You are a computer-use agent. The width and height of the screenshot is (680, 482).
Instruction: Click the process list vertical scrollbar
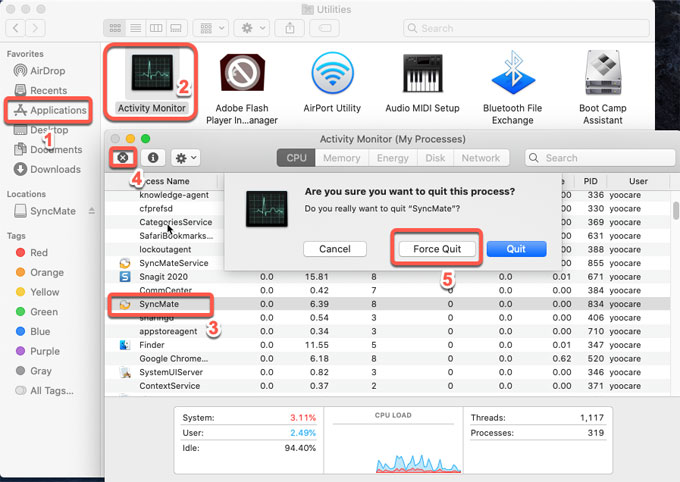(x=676, y=211)
